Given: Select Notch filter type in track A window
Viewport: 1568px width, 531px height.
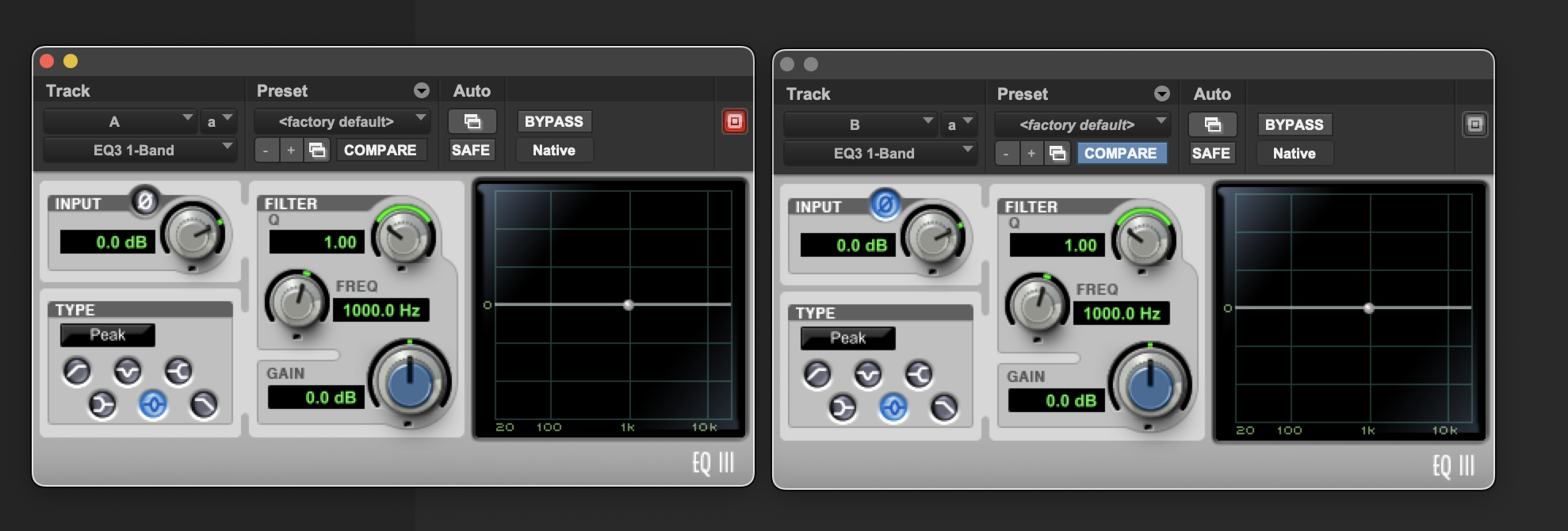Looking at the screenshot, I should tap(128, 371).
